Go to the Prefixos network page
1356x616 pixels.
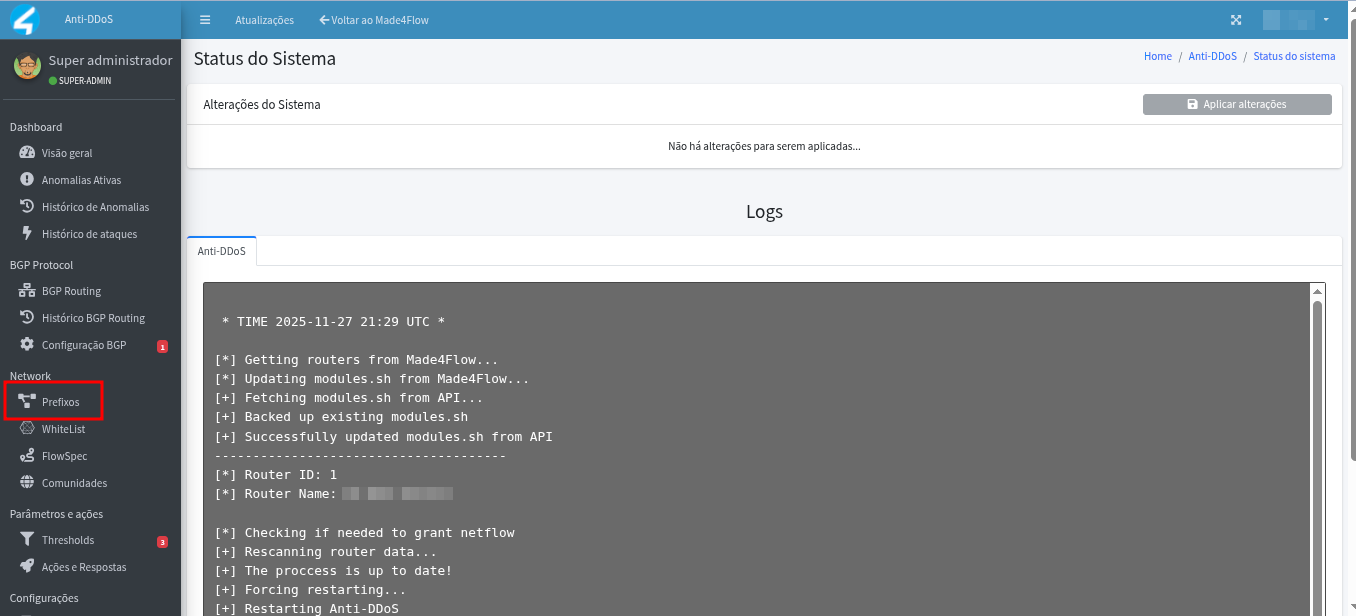[58, 401]
